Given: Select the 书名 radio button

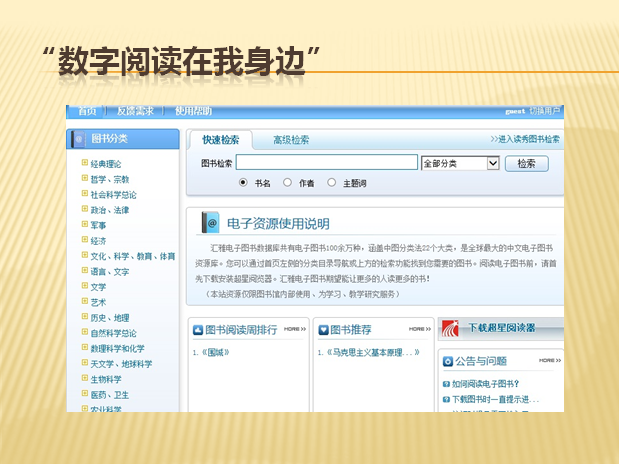Looking at the screenshot, I should click(243, 183).
